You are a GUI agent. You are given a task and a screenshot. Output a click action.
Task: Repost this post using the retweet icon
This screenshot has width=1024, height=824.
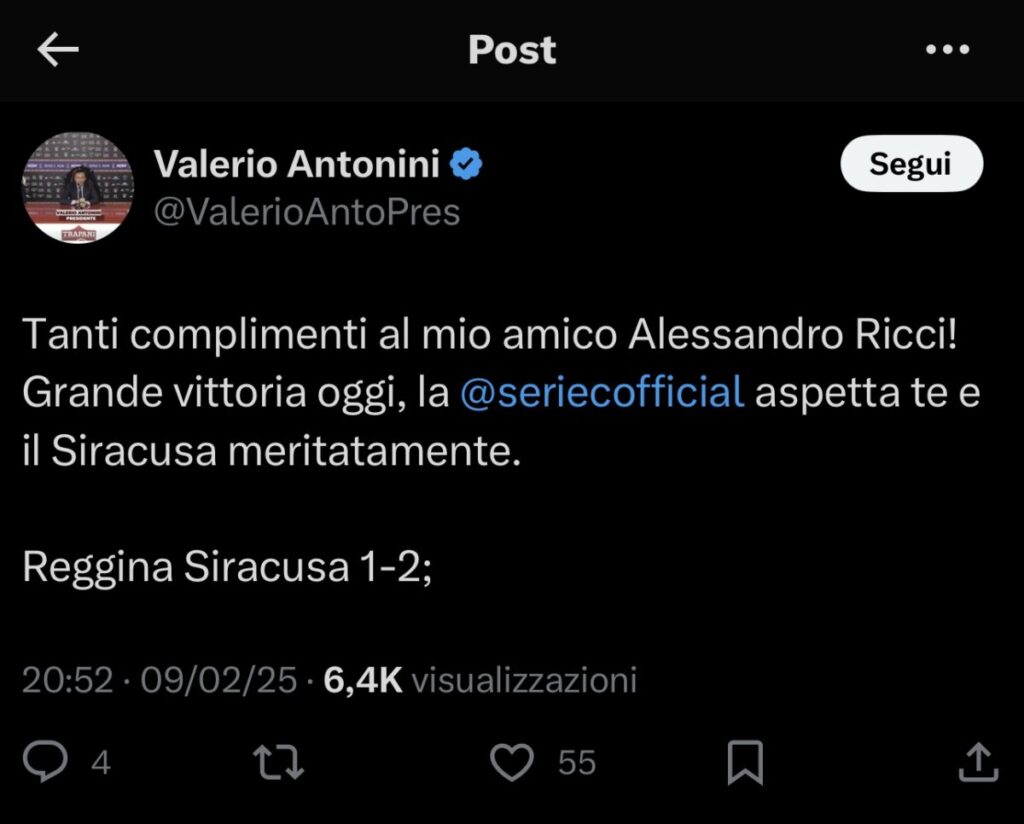[280, 763]
